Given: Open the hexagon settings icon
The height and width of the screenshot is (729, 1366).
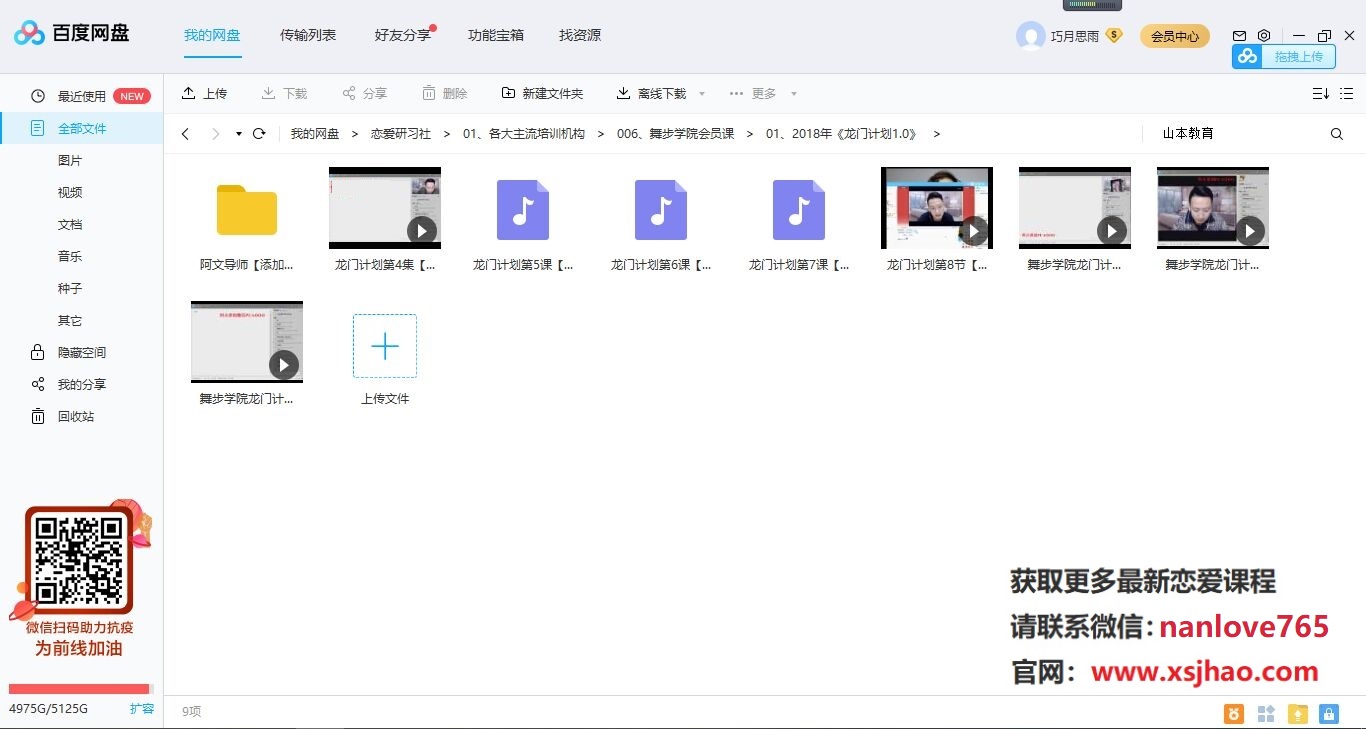Looking at the screenshot, I should click(1264, 35).
